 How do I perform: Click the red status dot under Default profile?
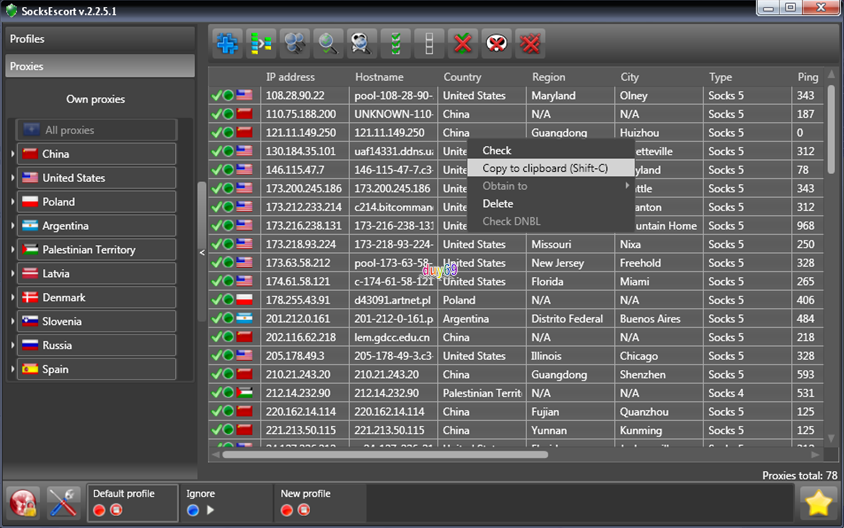click(99, 510)
